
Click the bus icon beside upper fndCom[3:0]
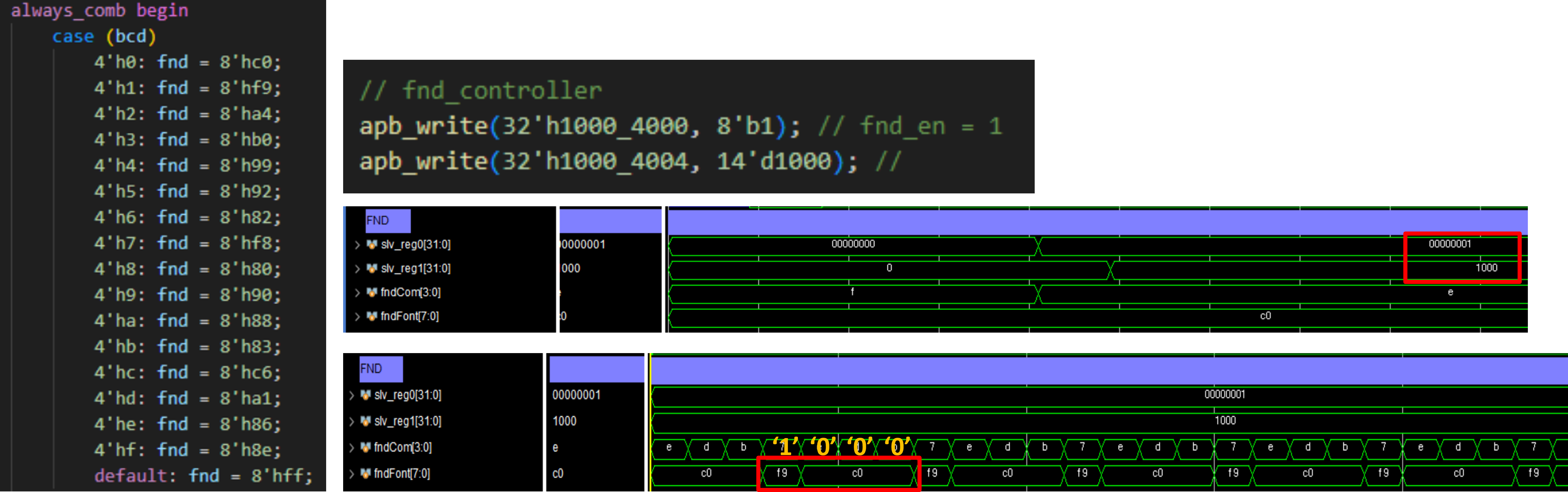(x=371, y=292)
